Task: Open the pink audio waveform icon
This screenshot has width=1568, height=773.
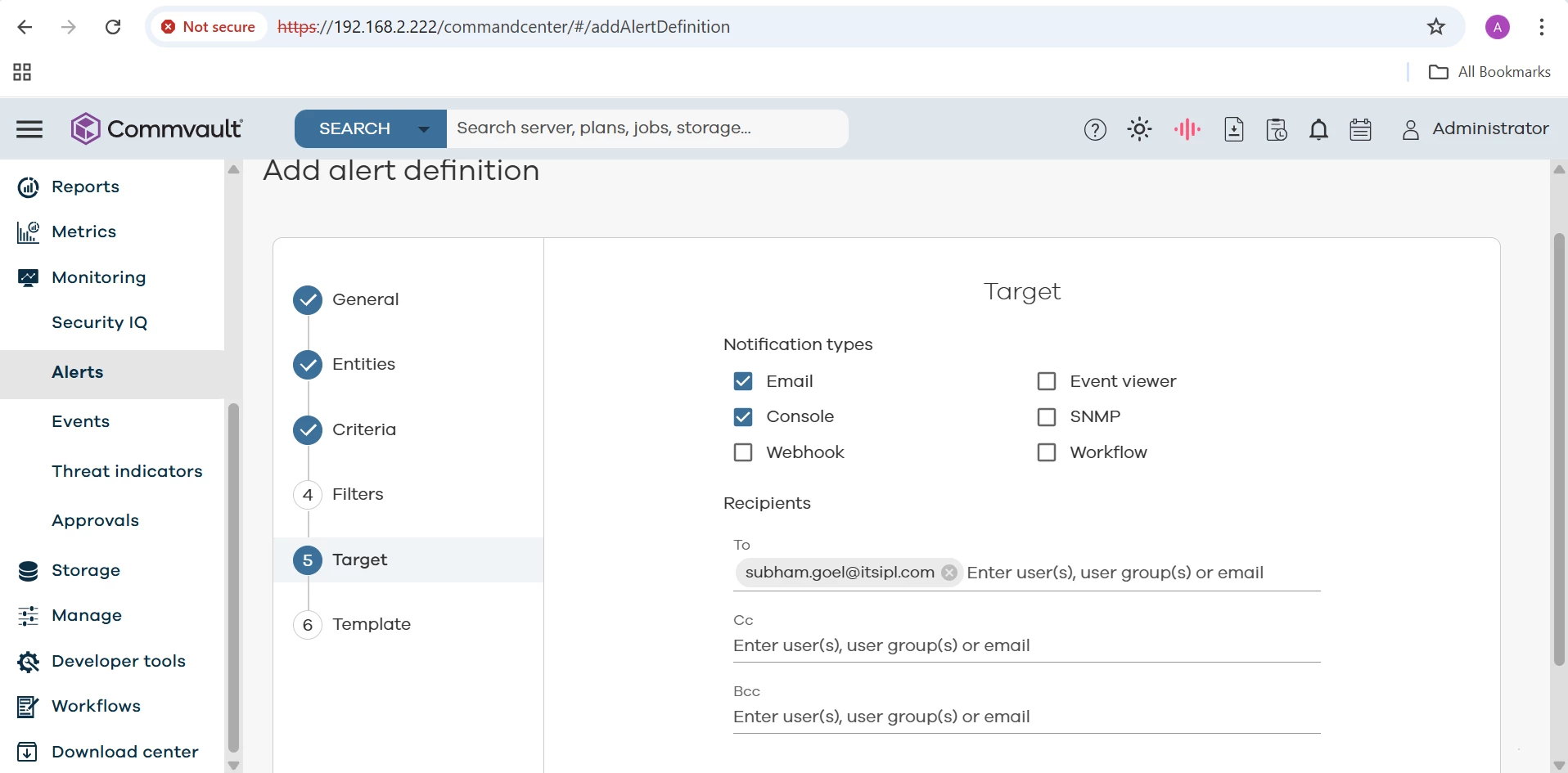Action: point(1187,129)
